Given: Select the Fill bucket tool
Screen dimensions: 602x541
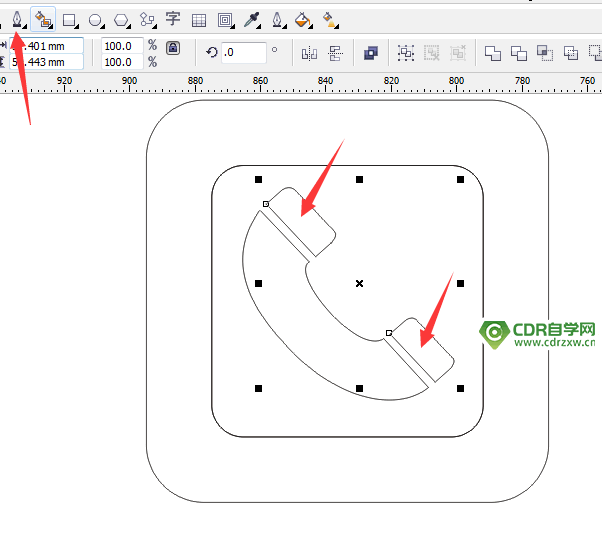Looking at the screenshot, I should [303, 19].
